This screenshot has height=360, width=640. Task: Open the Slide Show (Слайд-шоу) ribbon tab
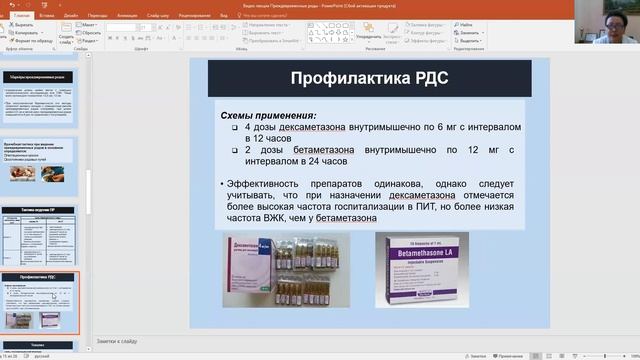[158, 16]
